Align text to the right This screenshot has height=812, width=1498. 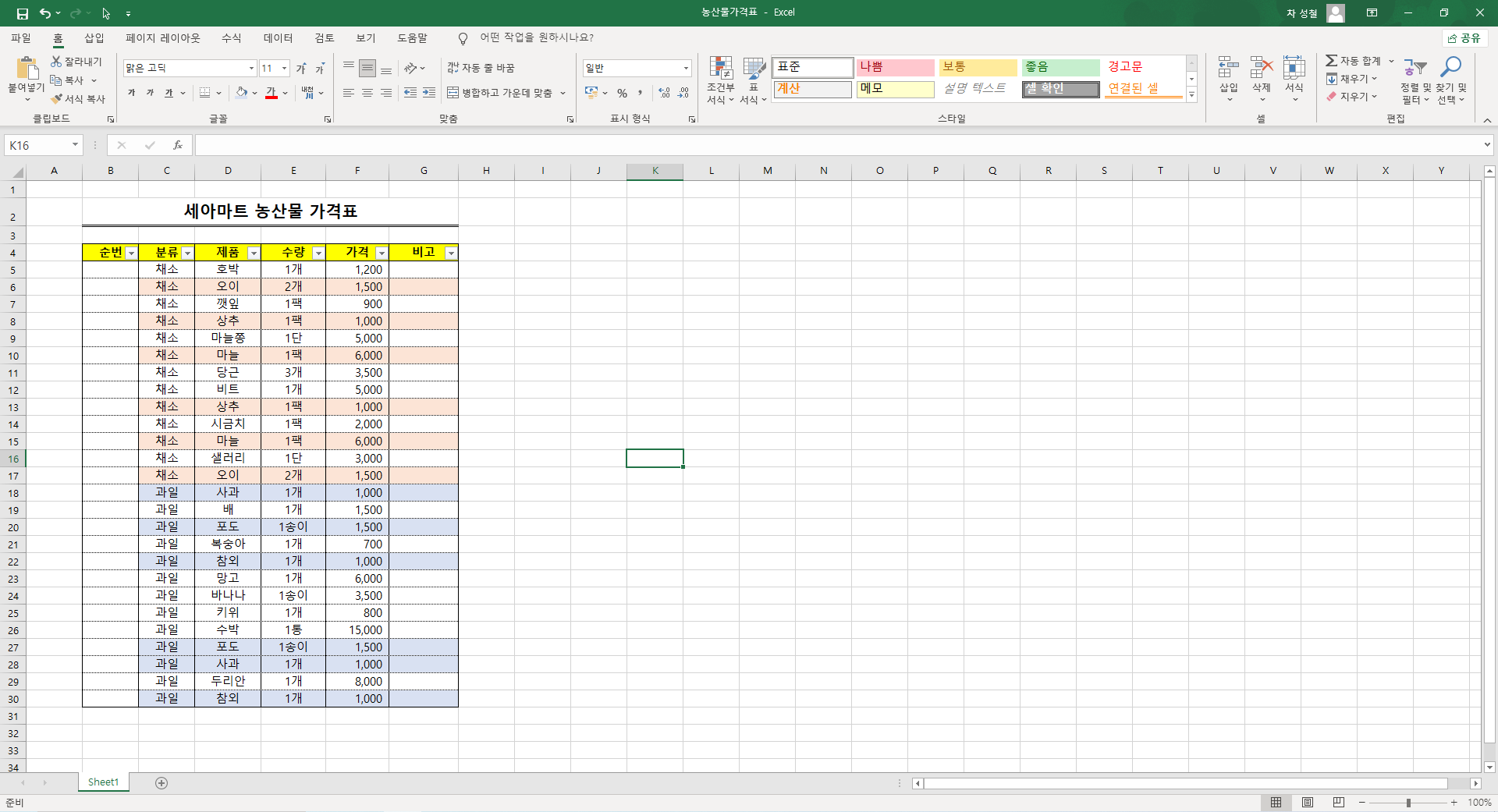tap(386, 93)
